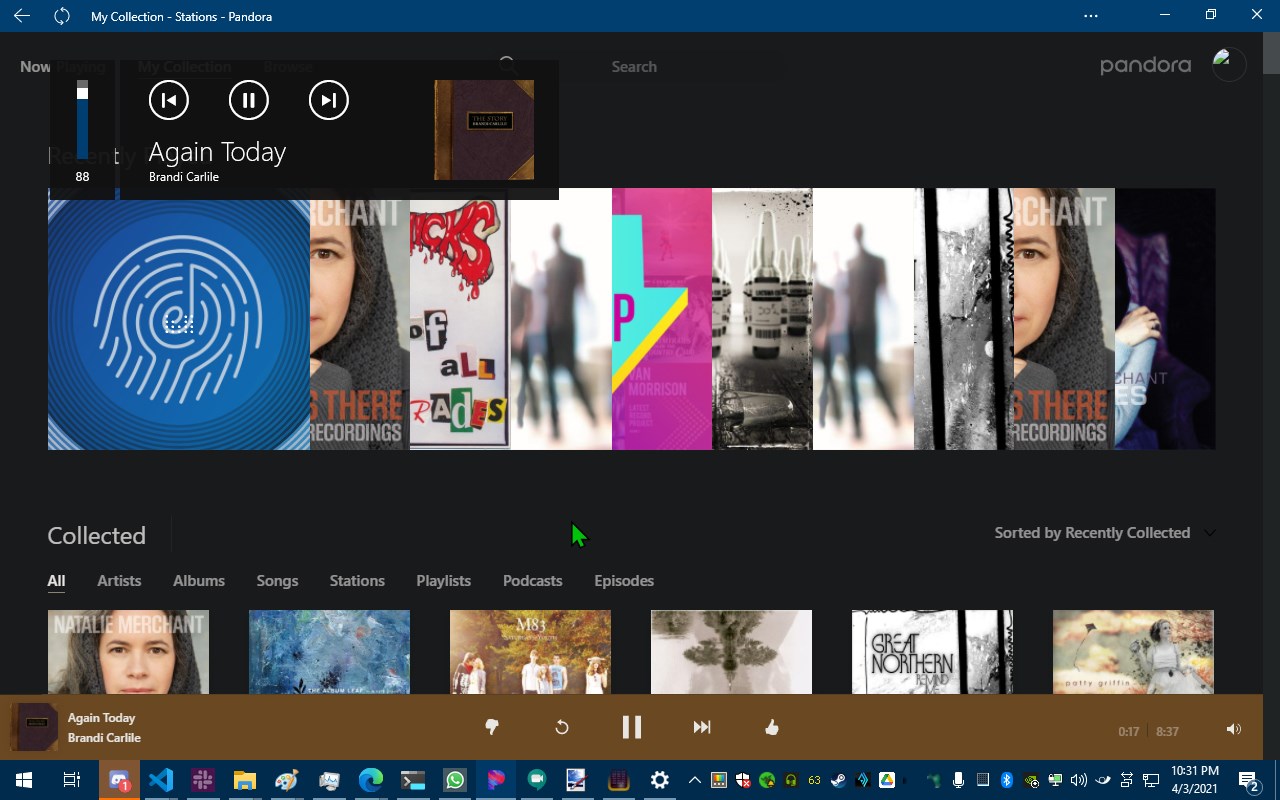Screen dimensions: 1280x800
Task: Open the Windows Start menu
Action: coord(23,780)
